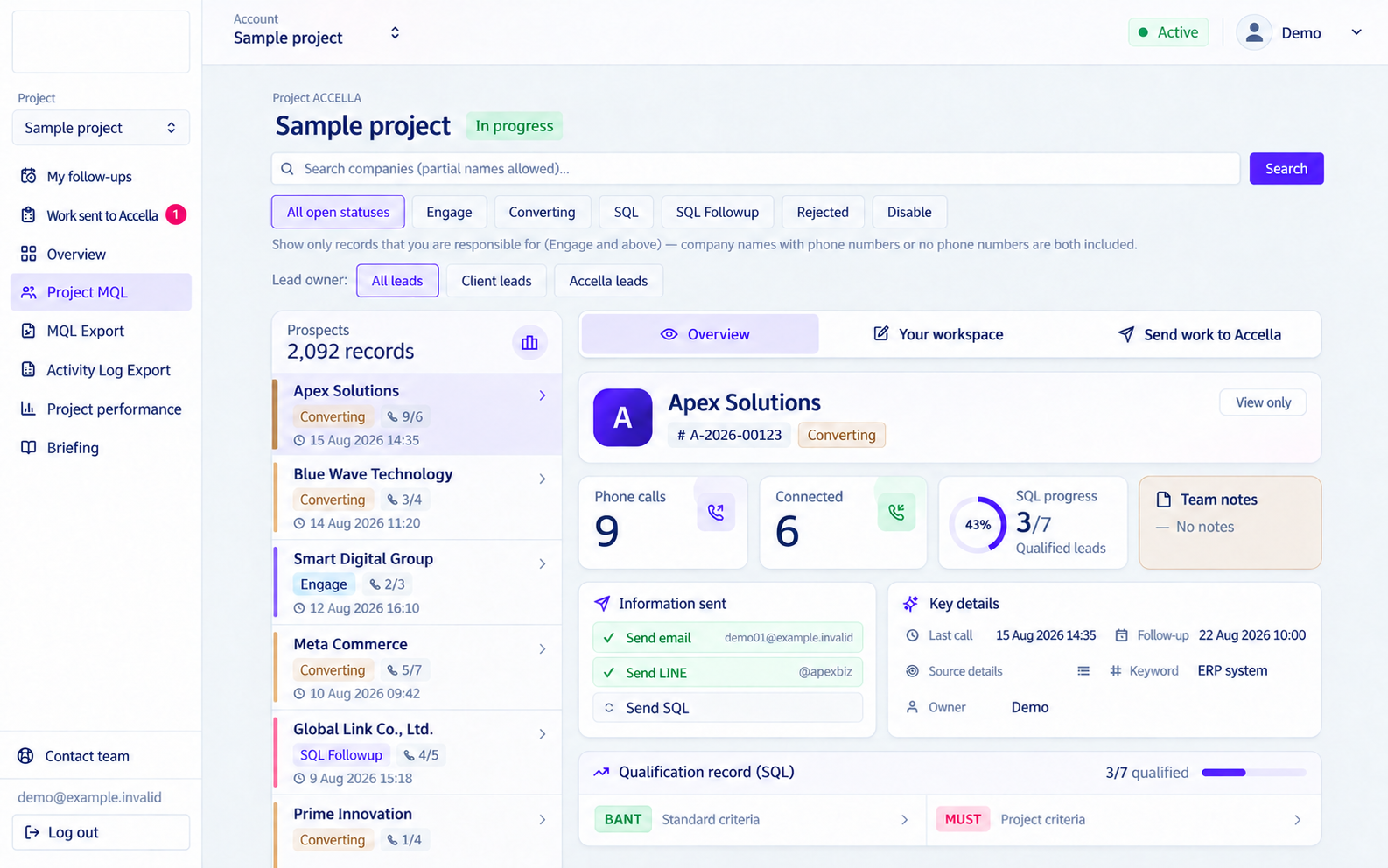
Task: Open the prospects chart icon button
Action: click(529, 343)
